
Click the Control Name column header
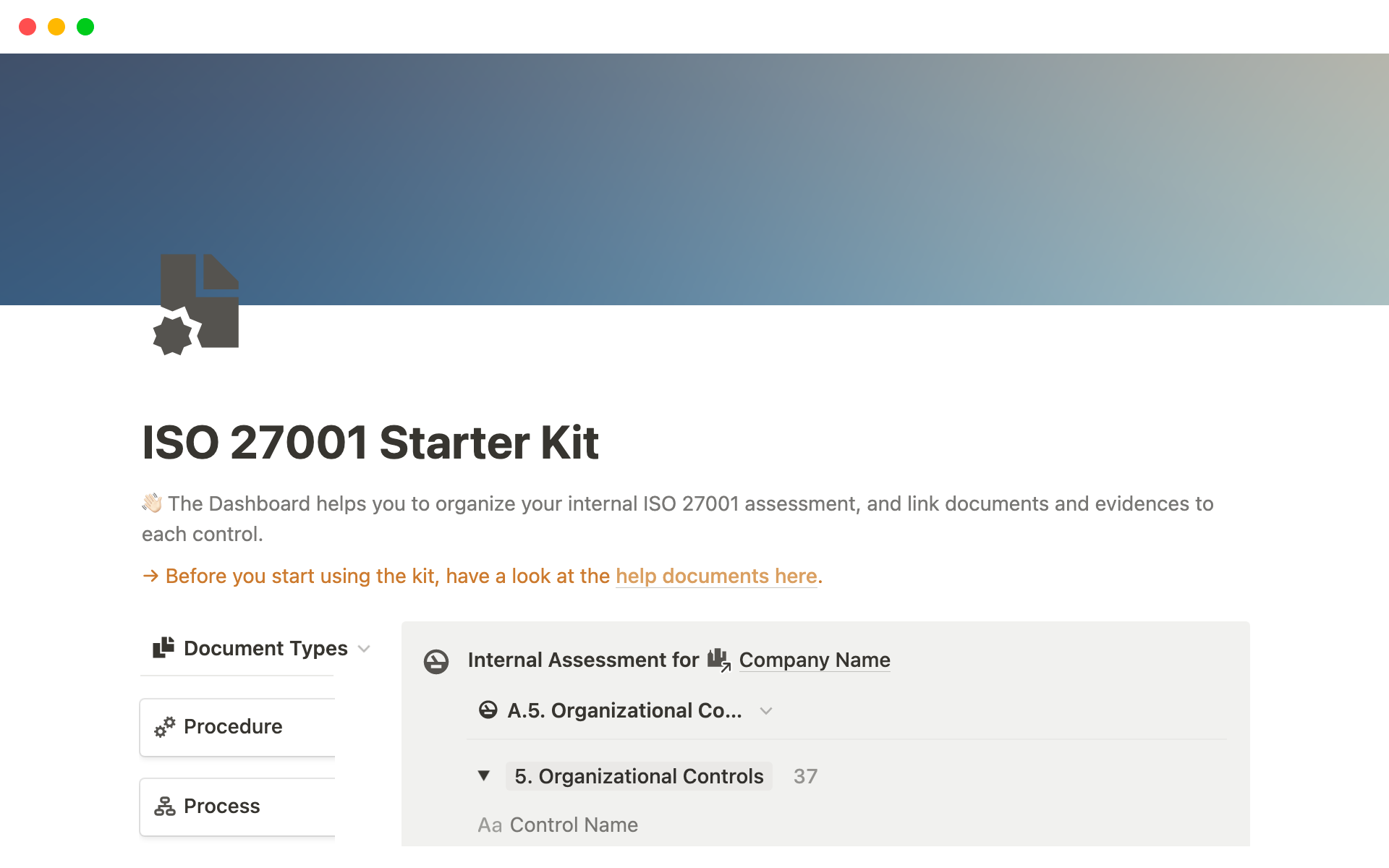573,825
